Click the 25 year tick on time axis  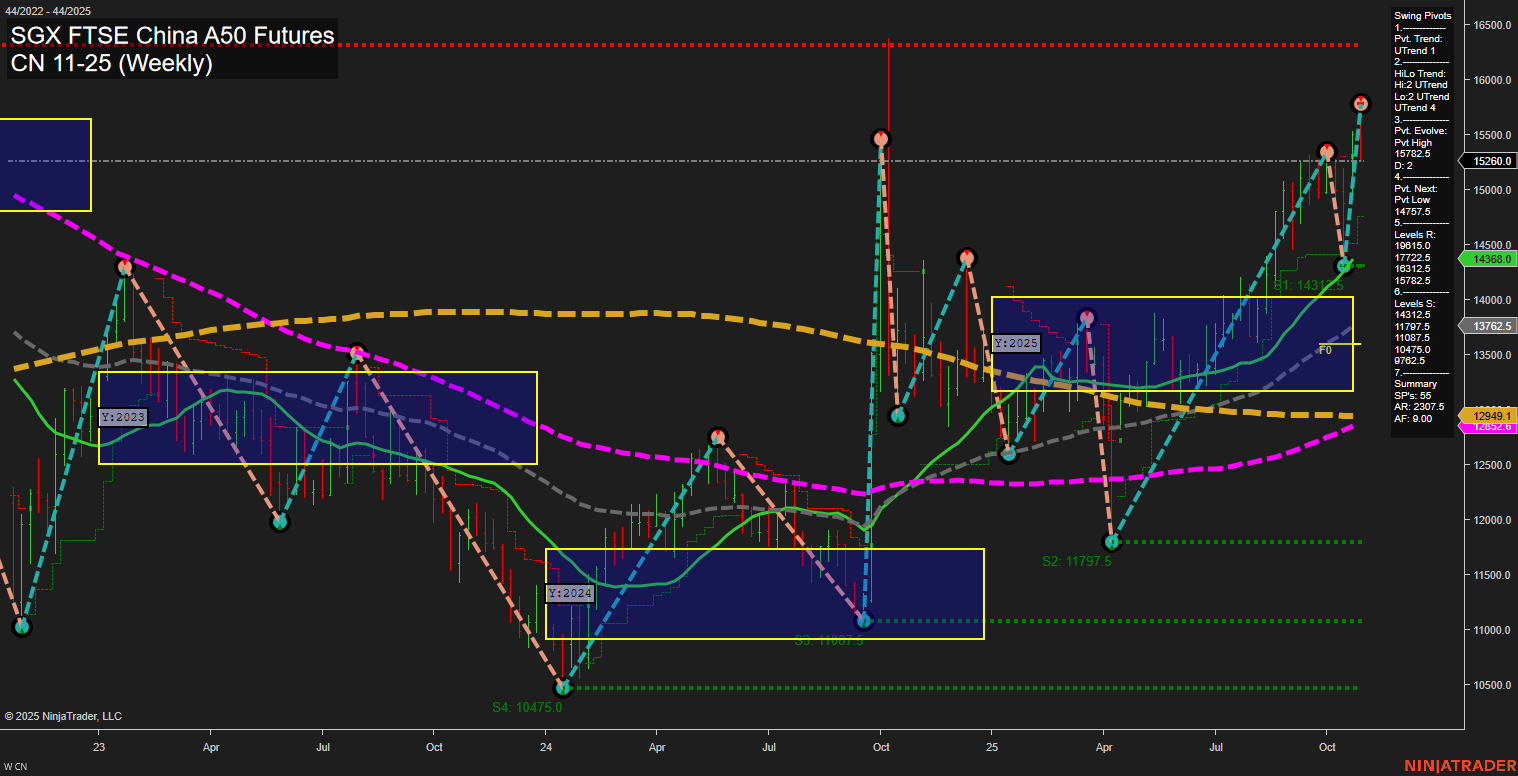[x=991, y=747]
